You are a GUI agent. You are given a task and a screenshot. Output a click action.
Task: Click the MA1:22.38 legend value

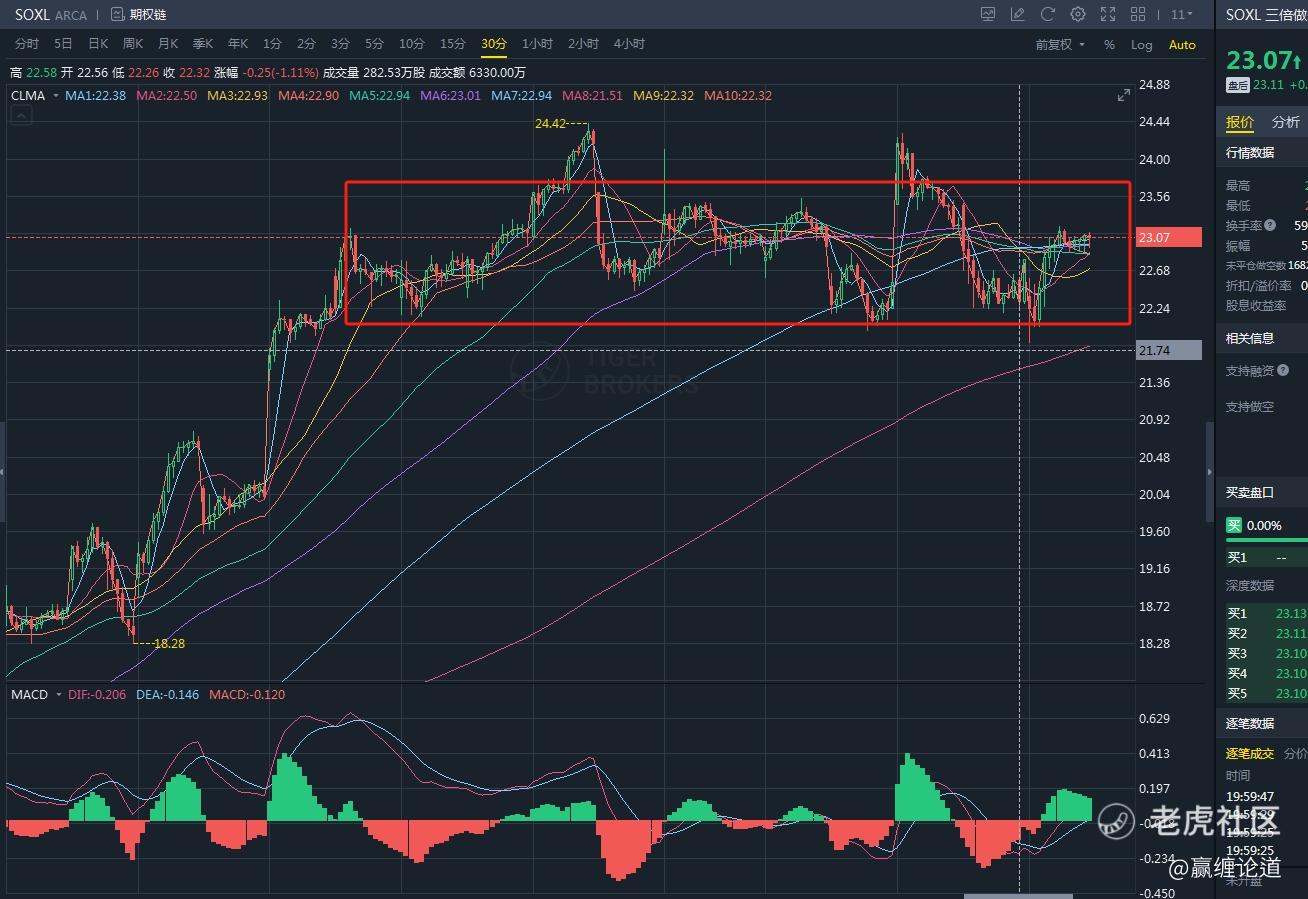pos(95,96)
